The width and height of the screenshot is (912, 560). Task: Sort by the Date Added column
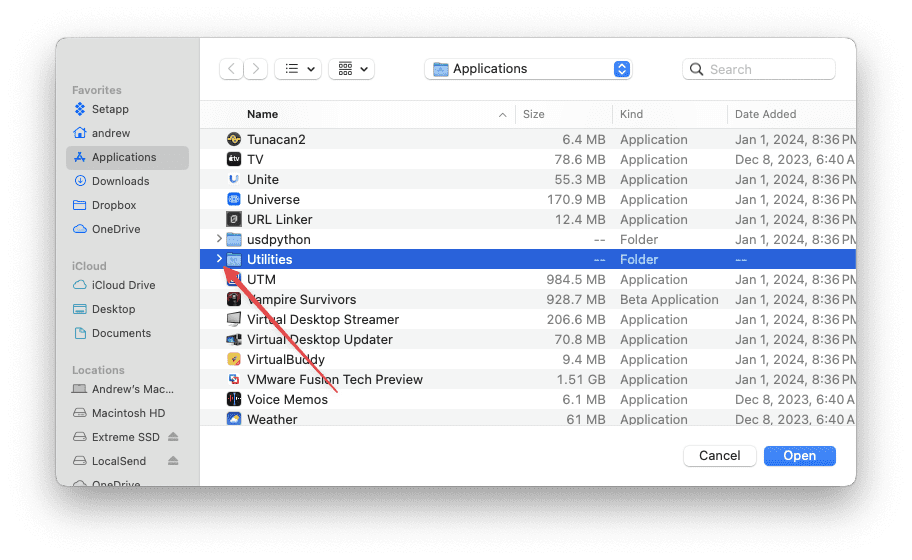coord(765,115)
